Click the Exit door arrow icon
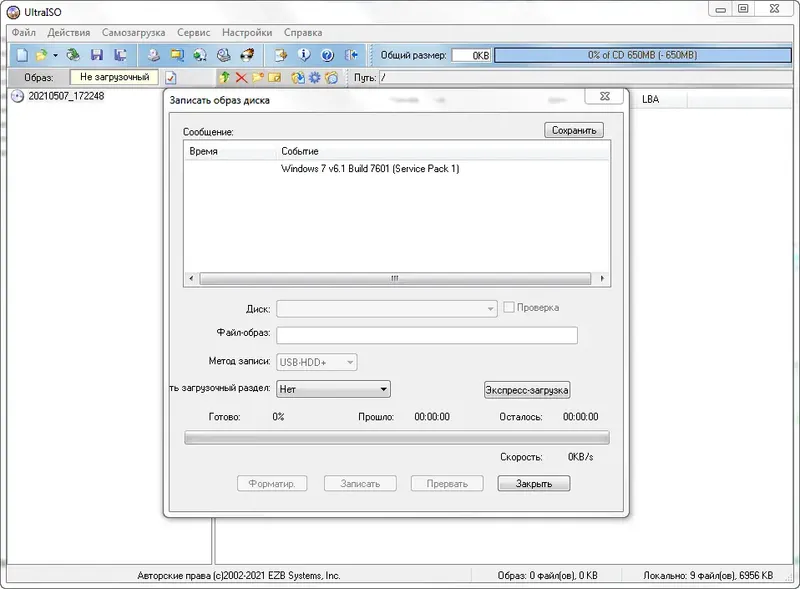The image size is (800, 589). pos(351,55)
